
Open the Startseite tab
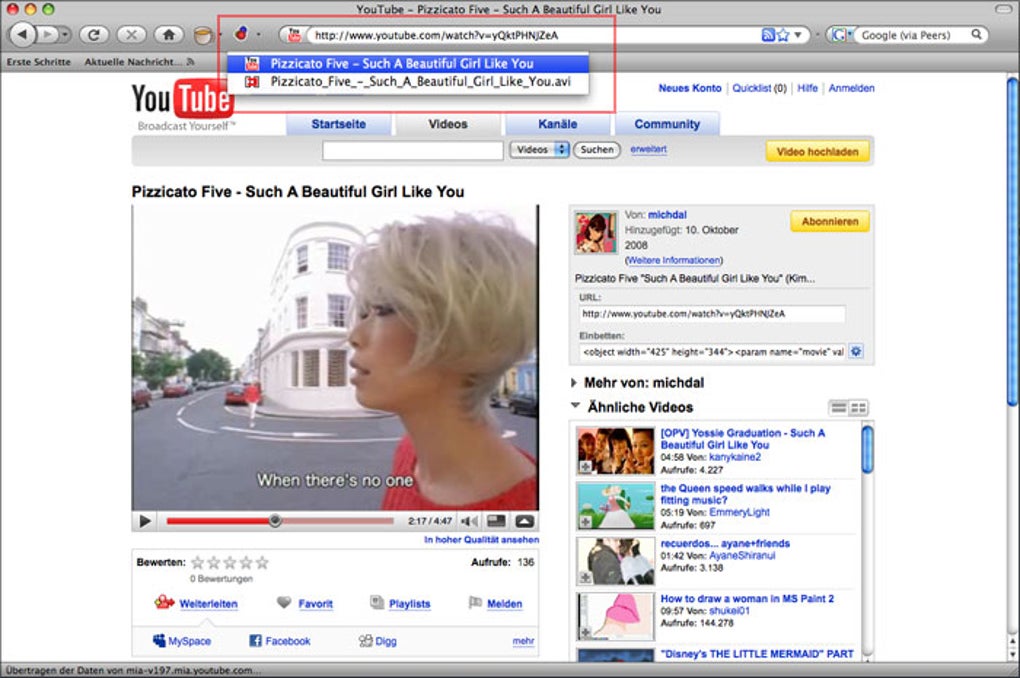[338, 124]
